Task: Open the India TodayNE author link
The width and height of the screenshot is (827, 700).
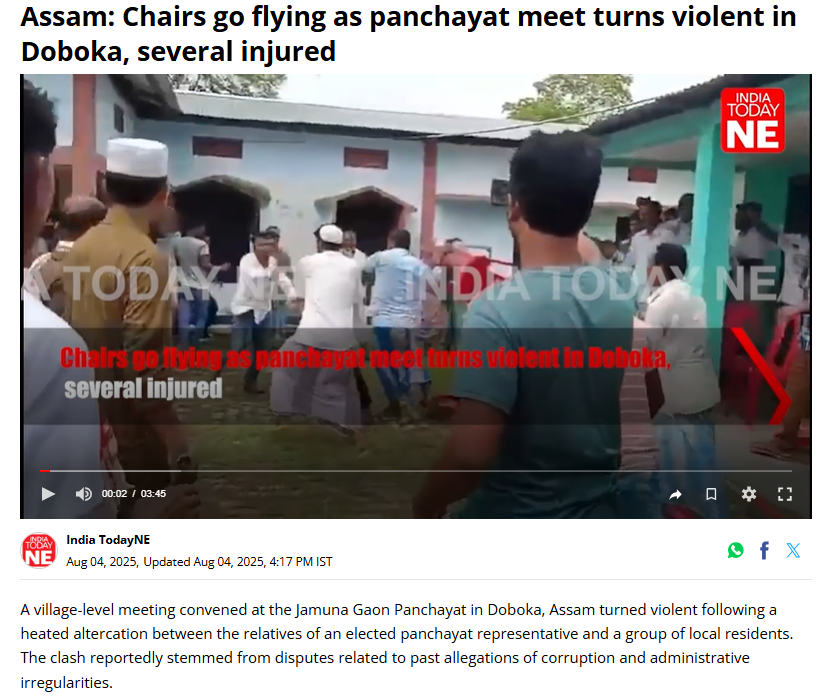Action: click(108, 540)
